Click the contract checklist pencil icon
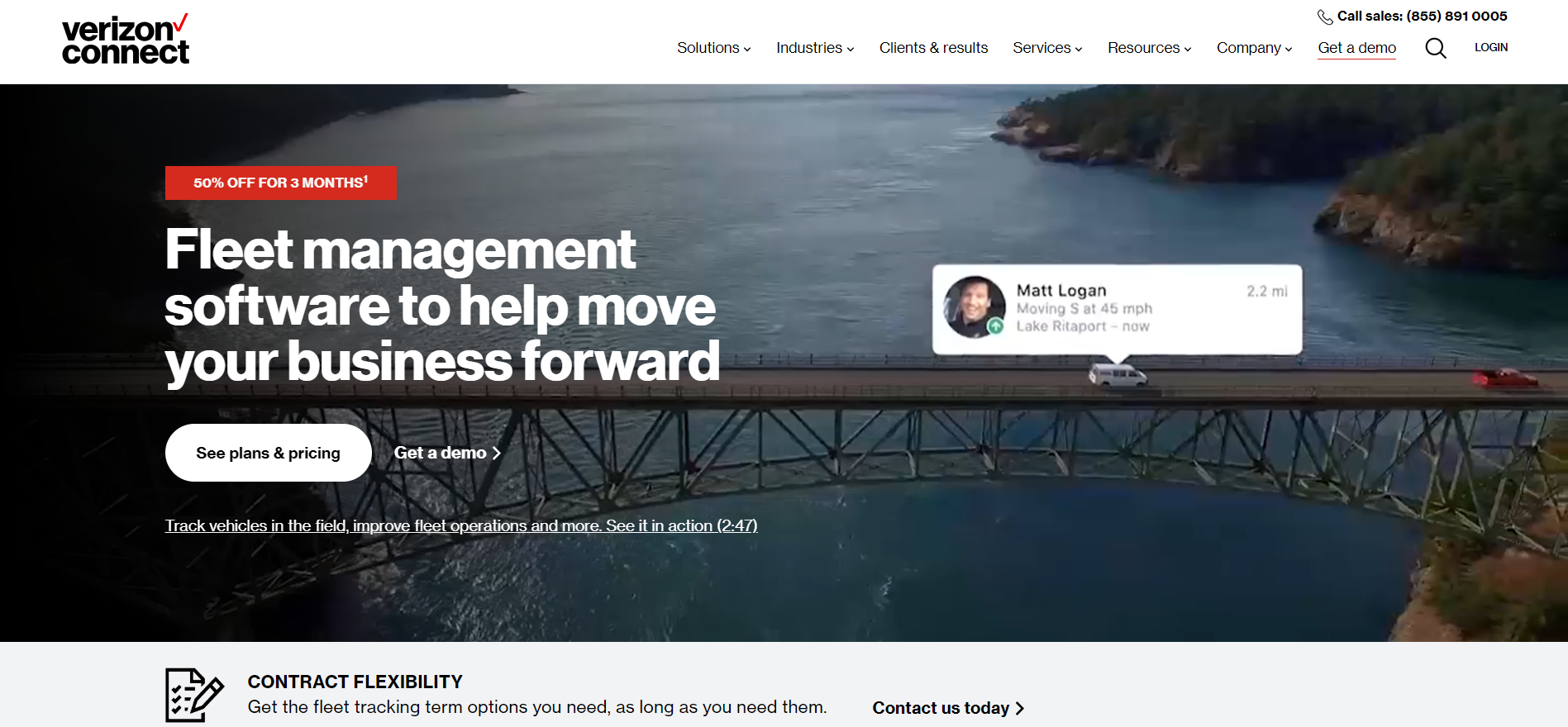The image size is (1568, 727). pos(194,695)
